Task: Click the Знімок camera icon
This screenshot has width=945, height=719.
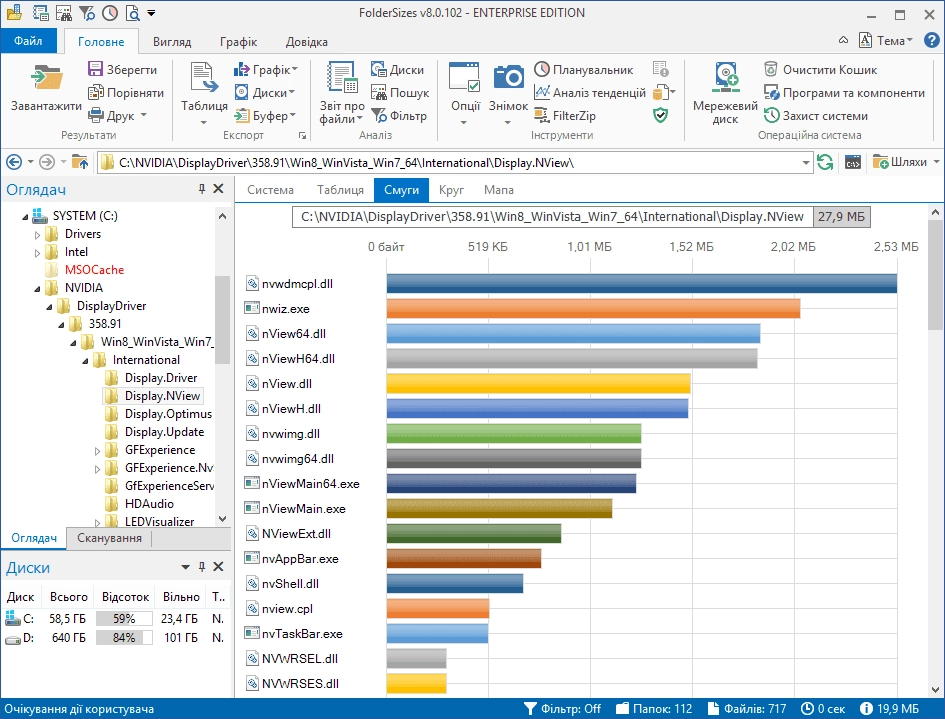Action: click(509, 77)
